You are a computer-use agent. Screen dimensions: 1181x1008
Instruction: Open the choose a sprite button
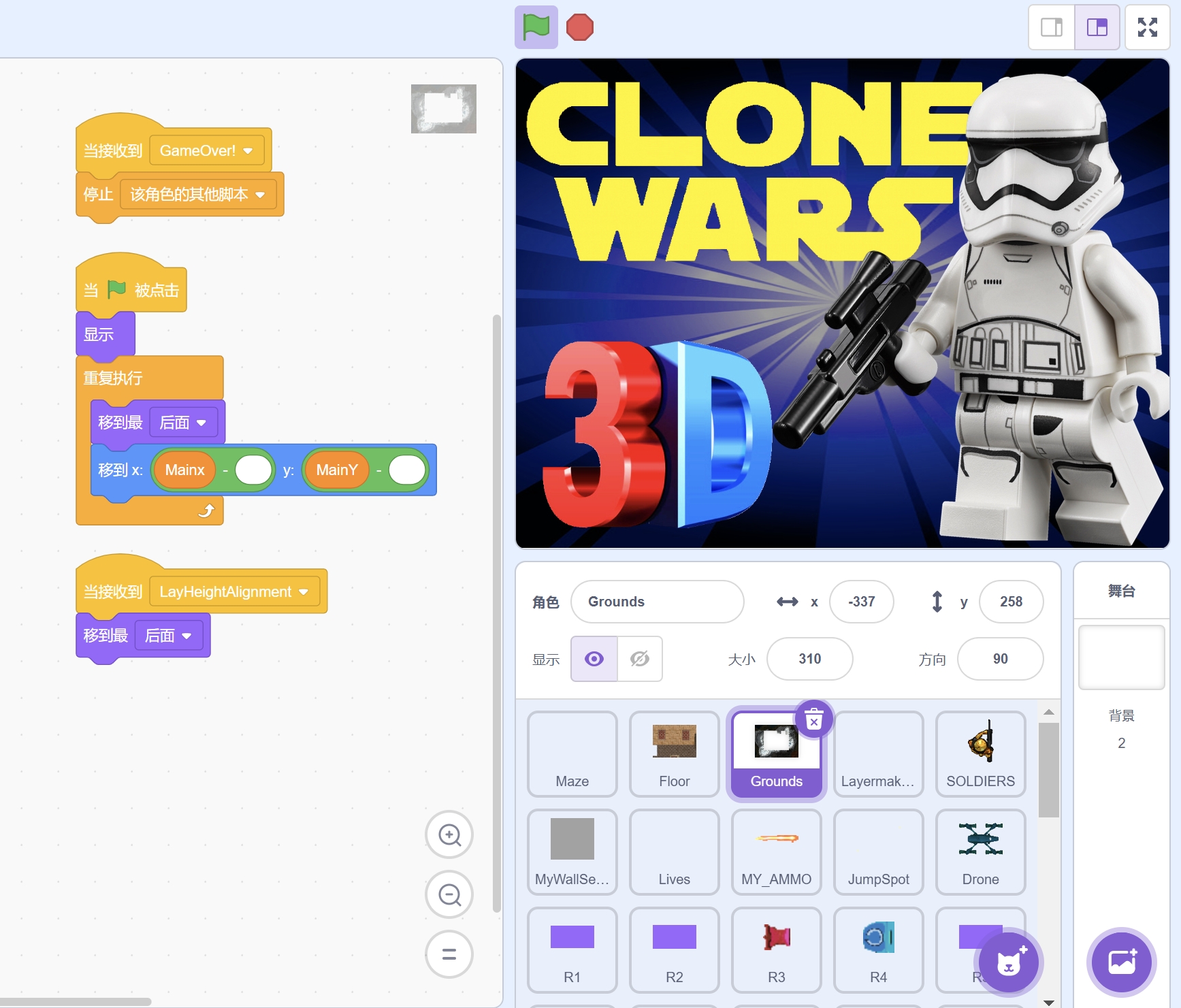(1009, 962)
